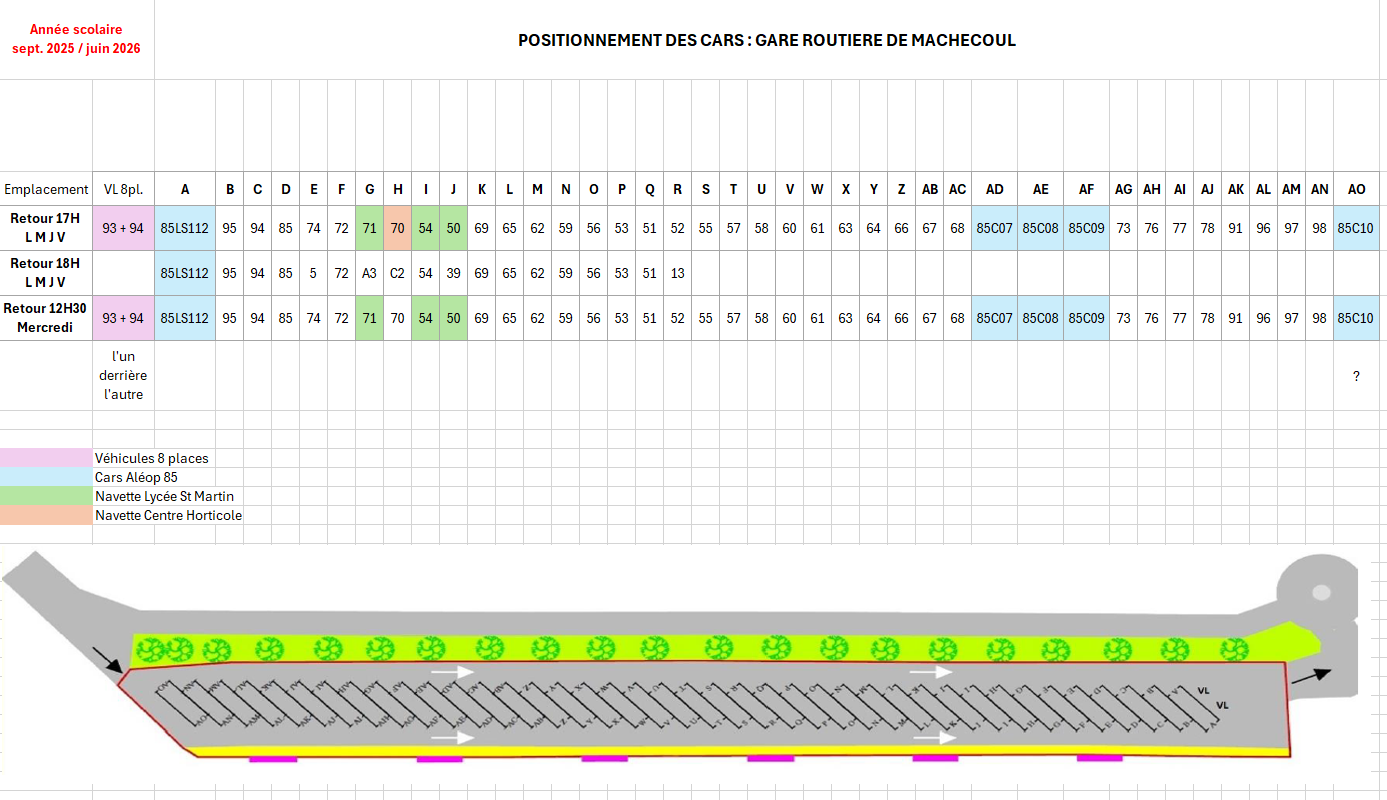Select the blue Cars Aléop 85 swatch
The height and width of the screenshot is (800, 1387).
coord(46,477)
